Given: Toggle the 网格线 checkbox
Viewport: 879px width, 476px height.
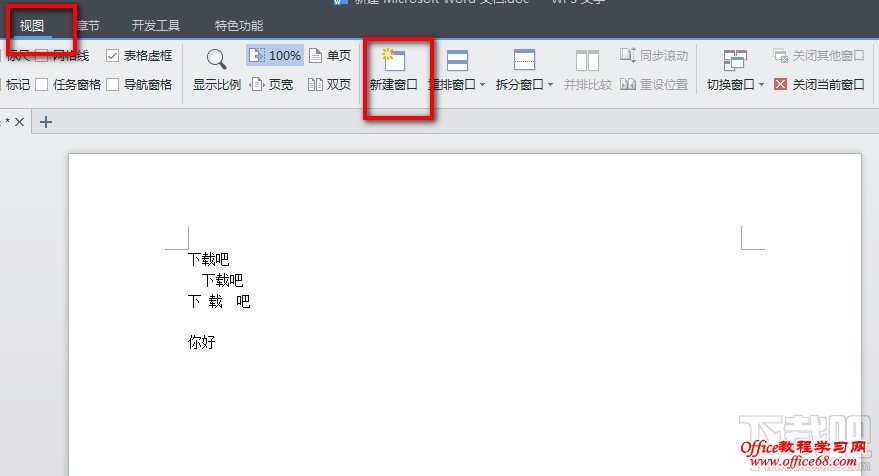Looking at the screenshot, I should pos(41,56).
